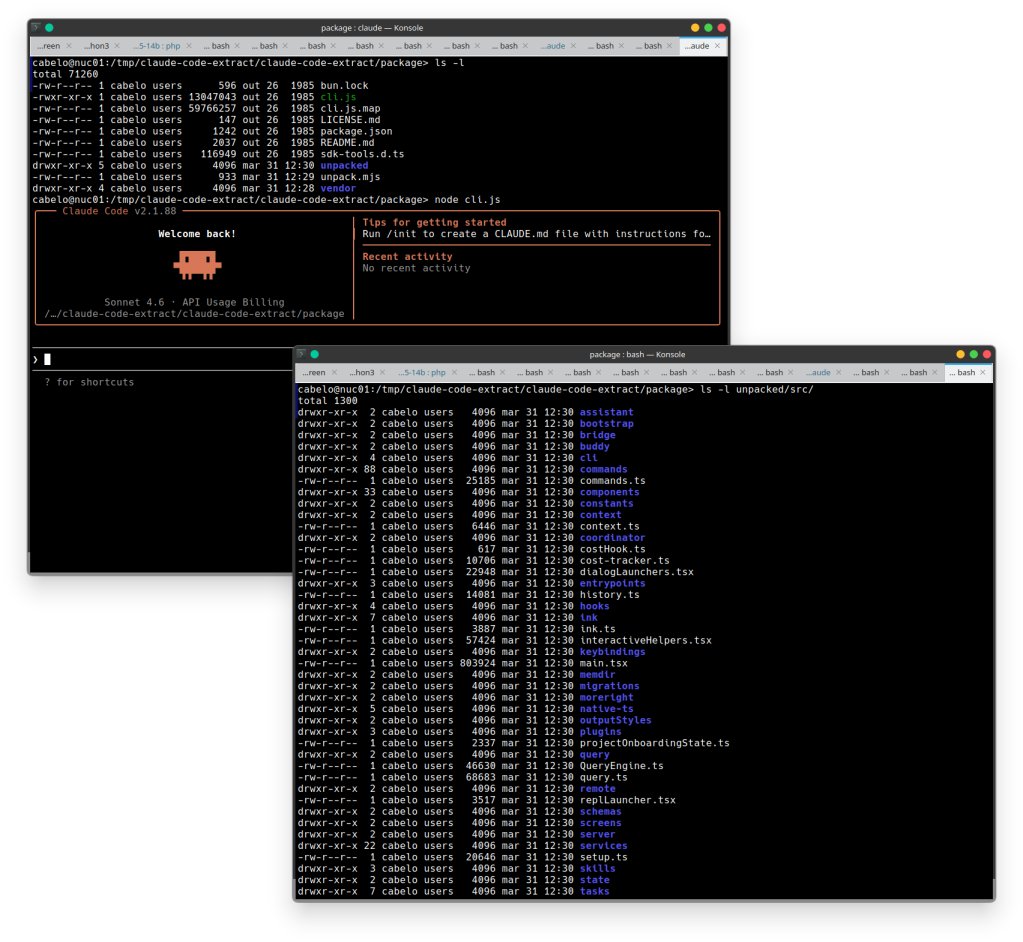Switch to the blue 'aude' tab in the bash window
This screenshot has width=1023, height=942.
[x=819, y=372]
